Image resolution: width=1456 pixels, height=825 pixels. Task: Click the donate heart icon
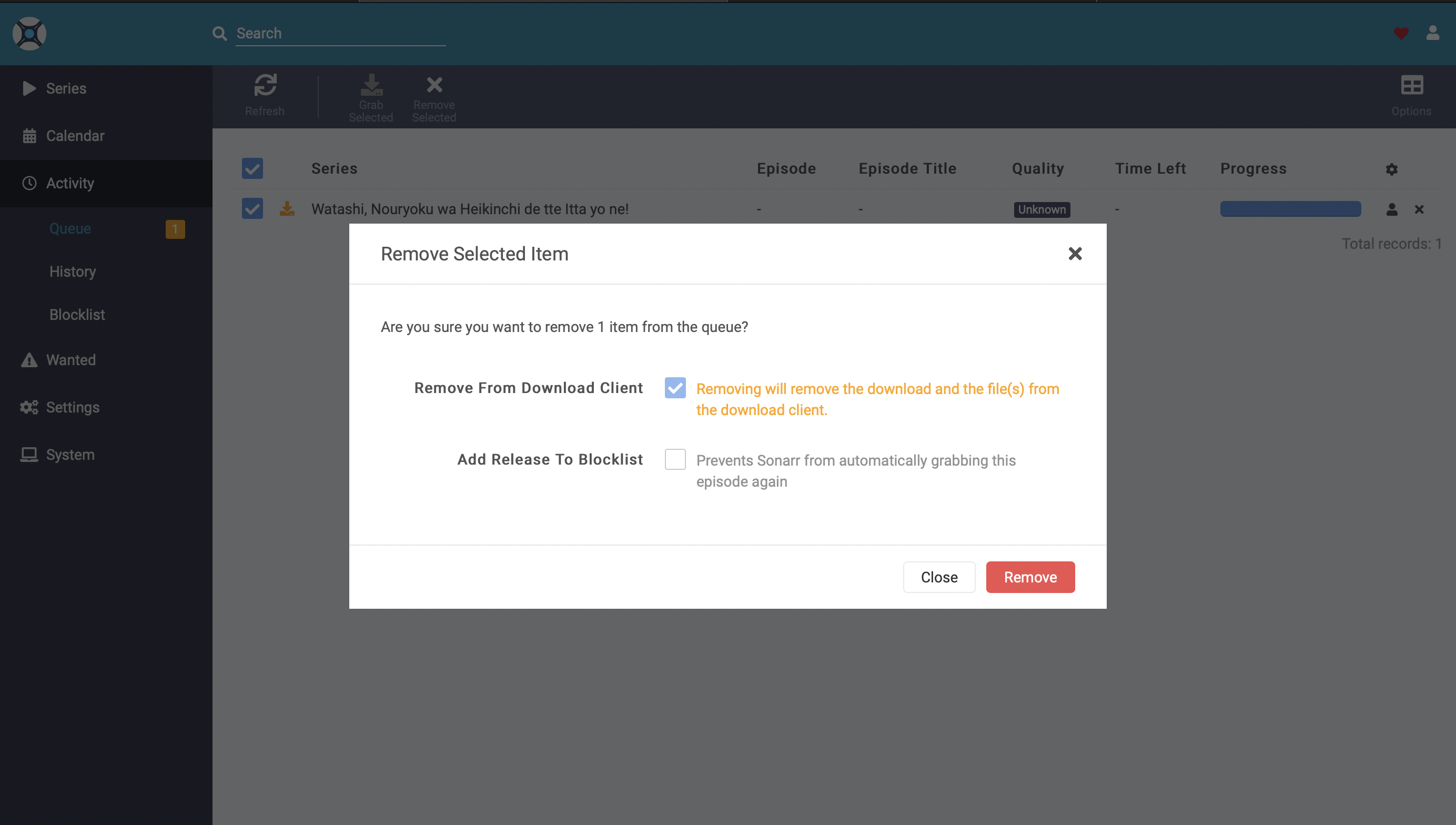[1400, 34]
